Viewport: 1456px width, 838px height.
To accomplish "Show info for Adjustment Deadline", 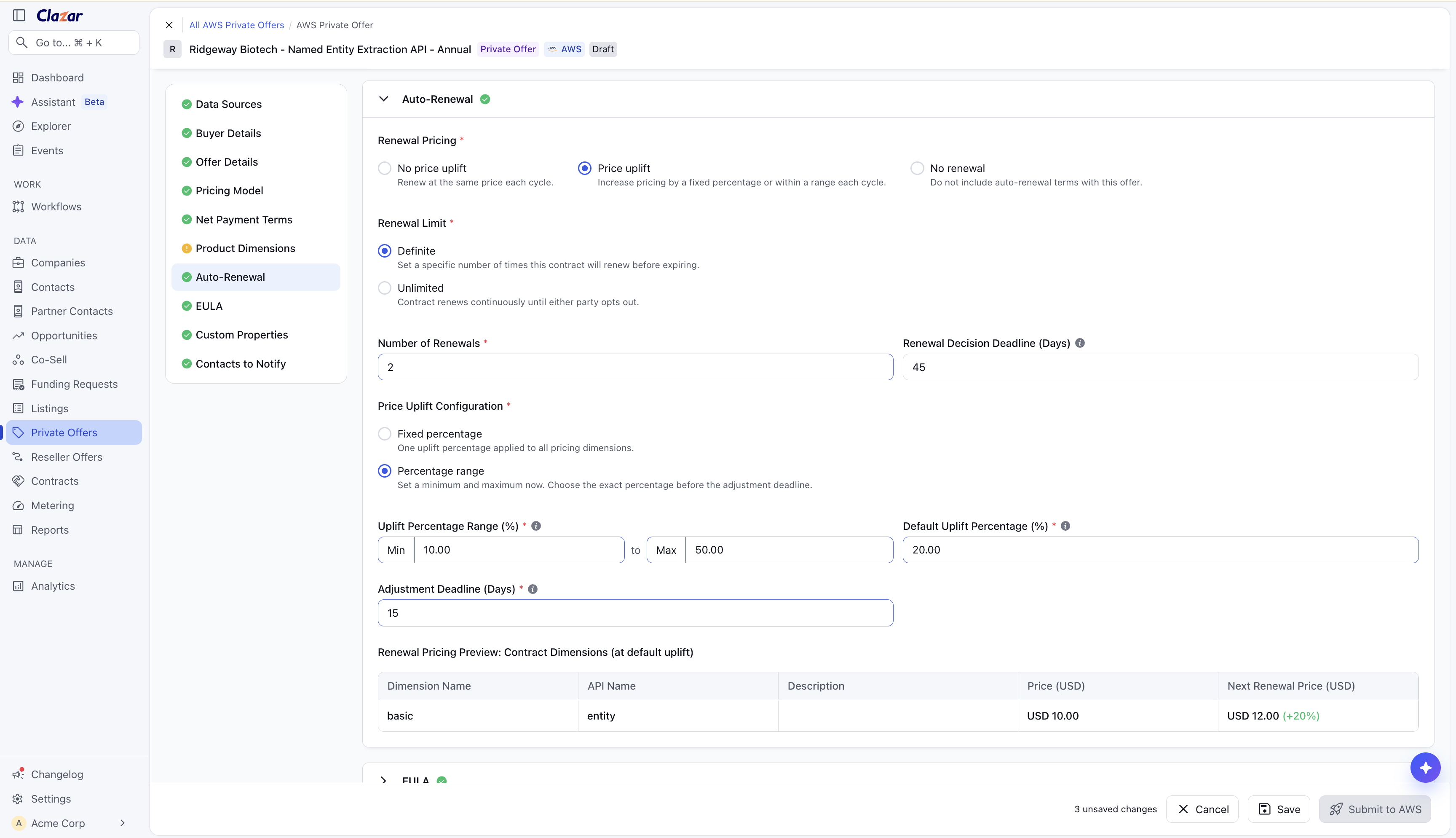I will coord(533,589).
